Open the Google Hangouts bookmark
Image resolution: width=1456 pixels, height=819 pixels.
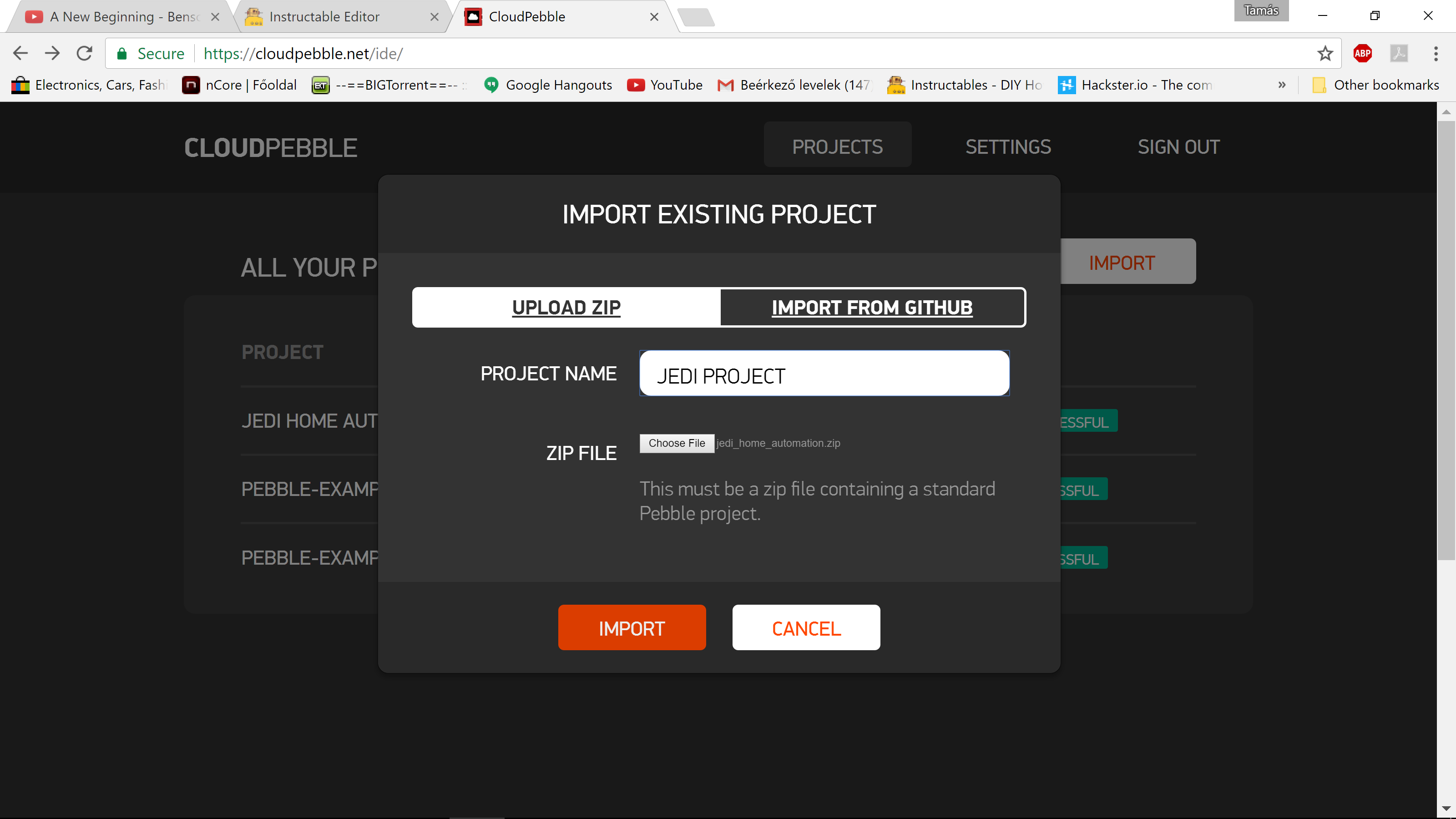548,85
